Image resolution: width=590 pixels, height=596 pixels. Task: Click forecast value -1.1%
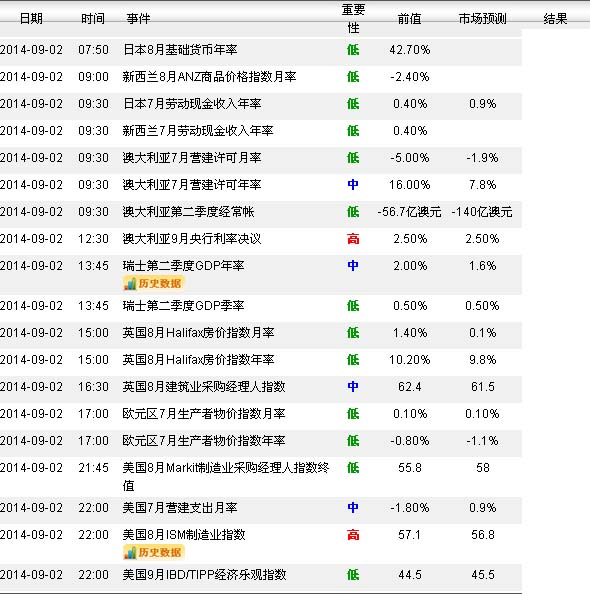click(482, 441)
